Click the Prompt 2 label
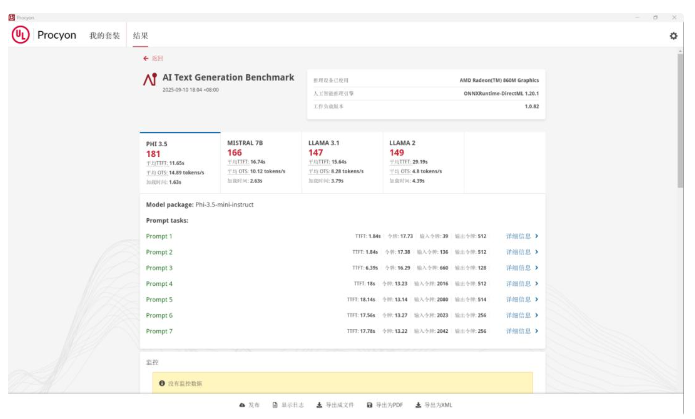695x419 pixels. coord(159,252)
